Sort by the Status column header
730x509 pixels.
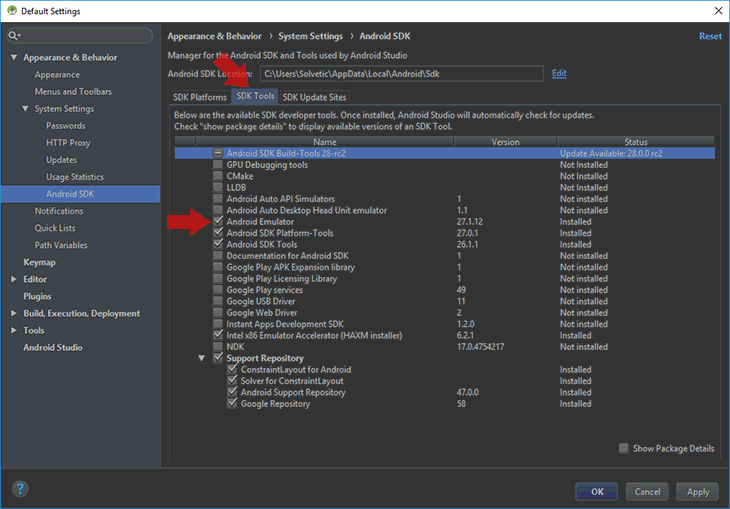(635, 142)
